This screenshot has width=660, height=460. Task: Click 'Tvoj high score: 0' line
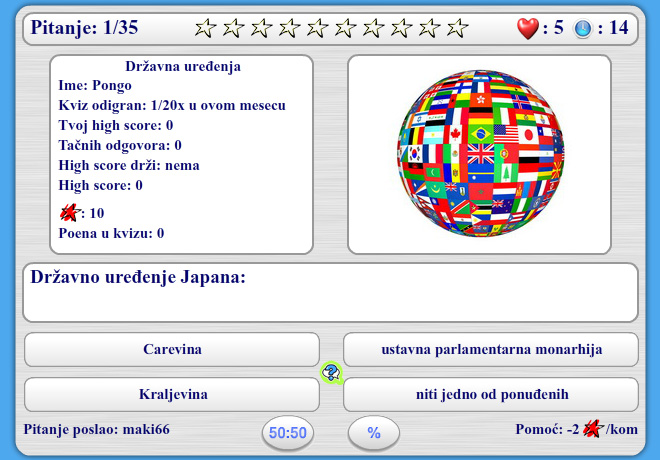point(116,125)
